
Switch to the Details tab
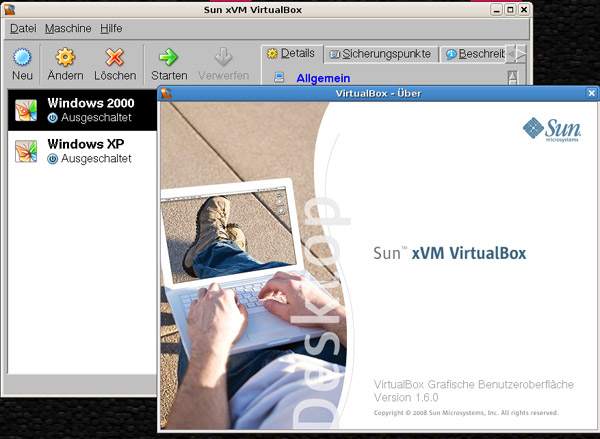291,53
